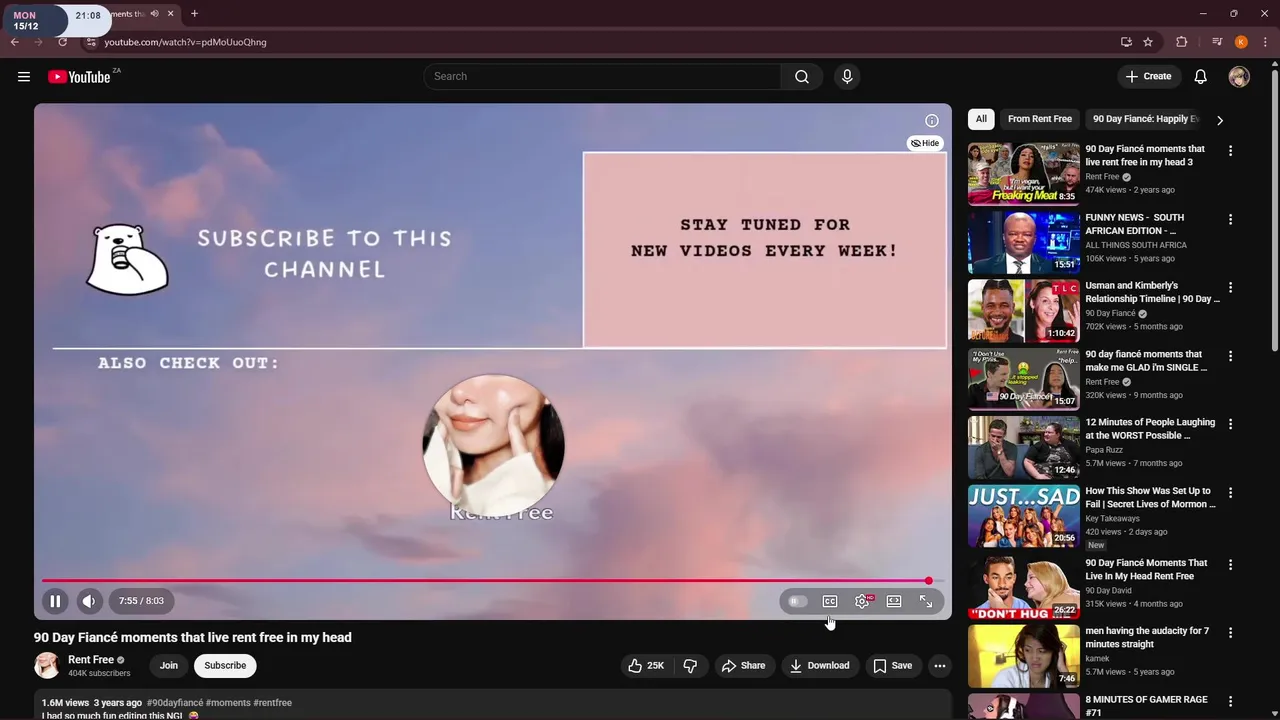Open the account avatar menu
This screenshot has height=720, width=1280.
point(1239,77)
